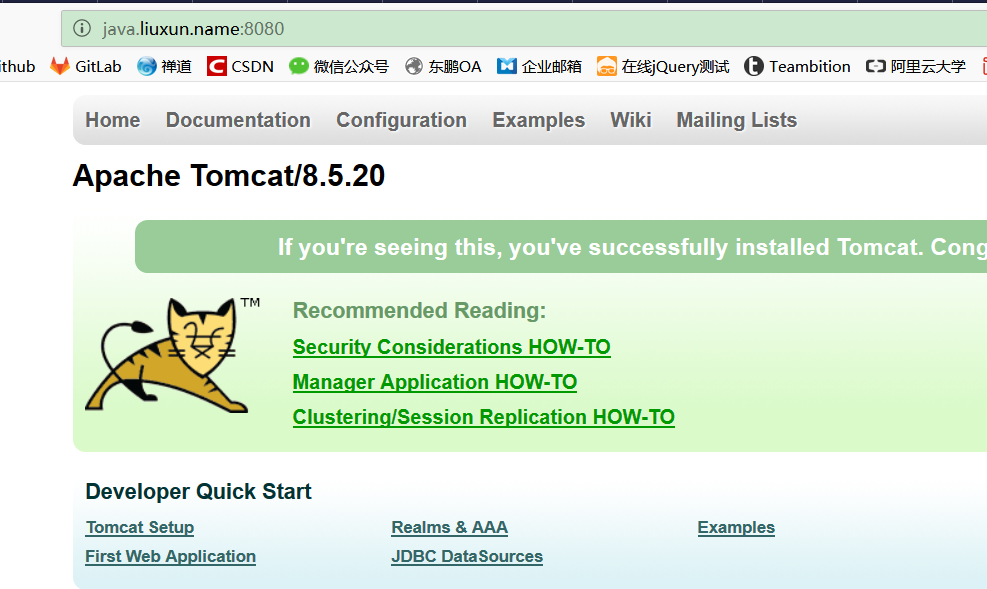
Task: Open Examples in Tomcat navigation bar
Action: pos(539,120)
